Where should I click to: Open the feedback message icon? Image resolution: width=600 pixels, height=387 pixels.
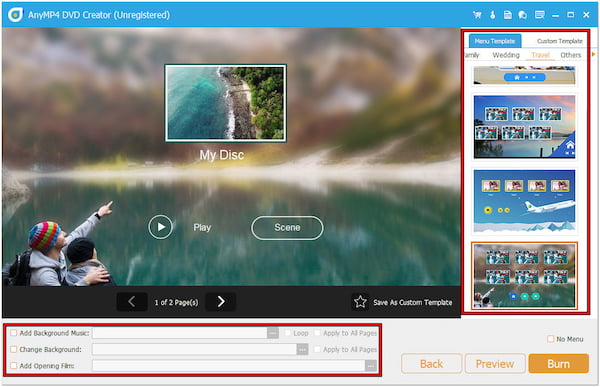[540, 15]
